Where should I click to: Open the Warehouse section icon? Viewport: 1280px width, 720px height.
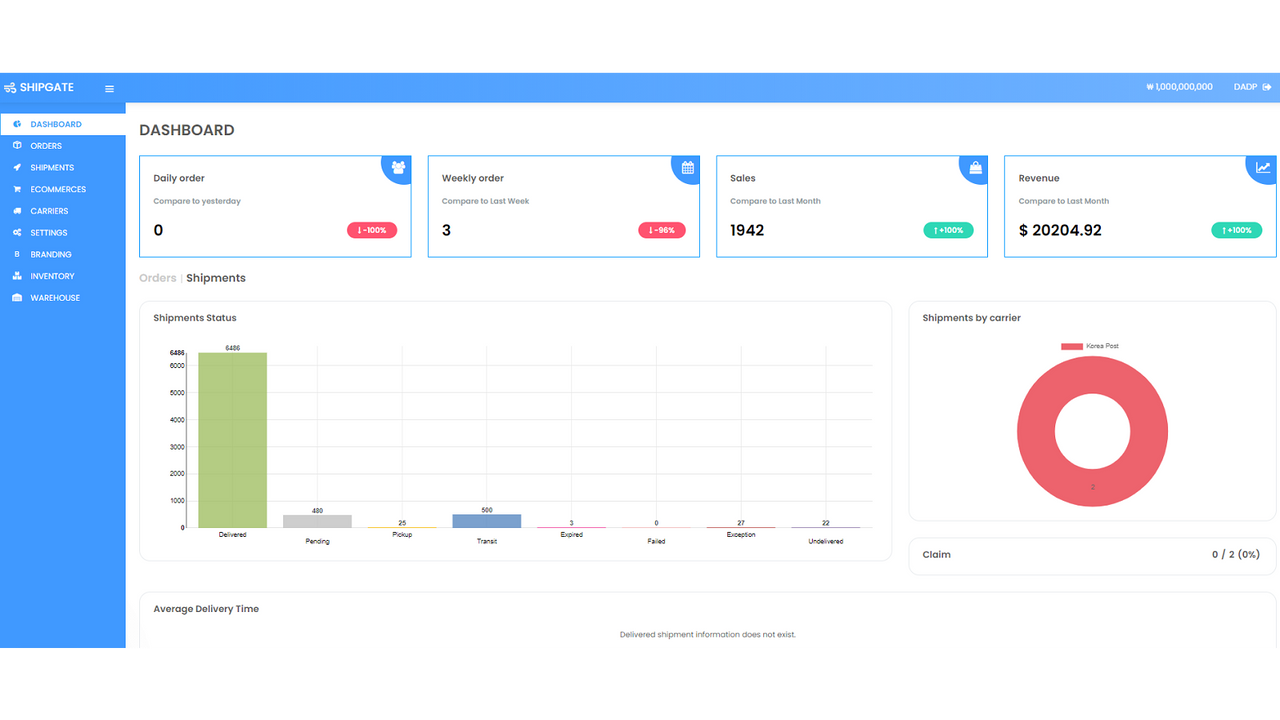coord(18,297)
